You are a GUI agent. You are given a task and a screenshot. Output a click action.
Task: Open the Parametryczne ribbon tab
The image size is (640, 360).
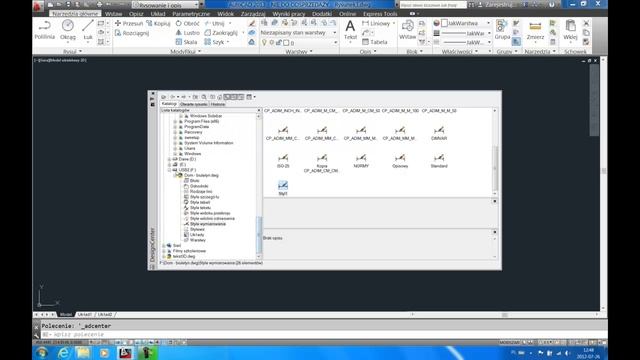(x=191, y=14)
